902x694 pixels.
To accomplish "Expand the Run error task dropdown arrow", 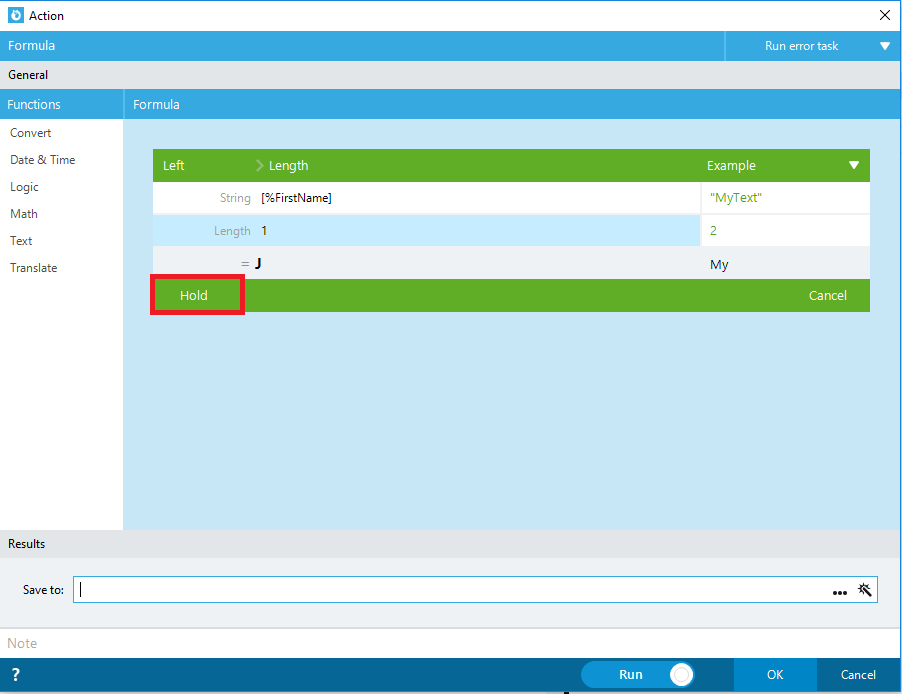I will [x=885, y=46].
